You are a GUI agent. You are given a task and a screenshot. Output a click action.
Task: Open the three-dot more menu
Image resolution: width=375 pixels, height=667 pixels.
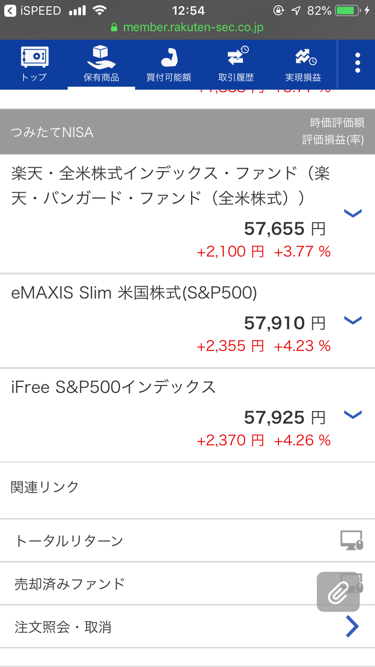(x=358, y=63)
